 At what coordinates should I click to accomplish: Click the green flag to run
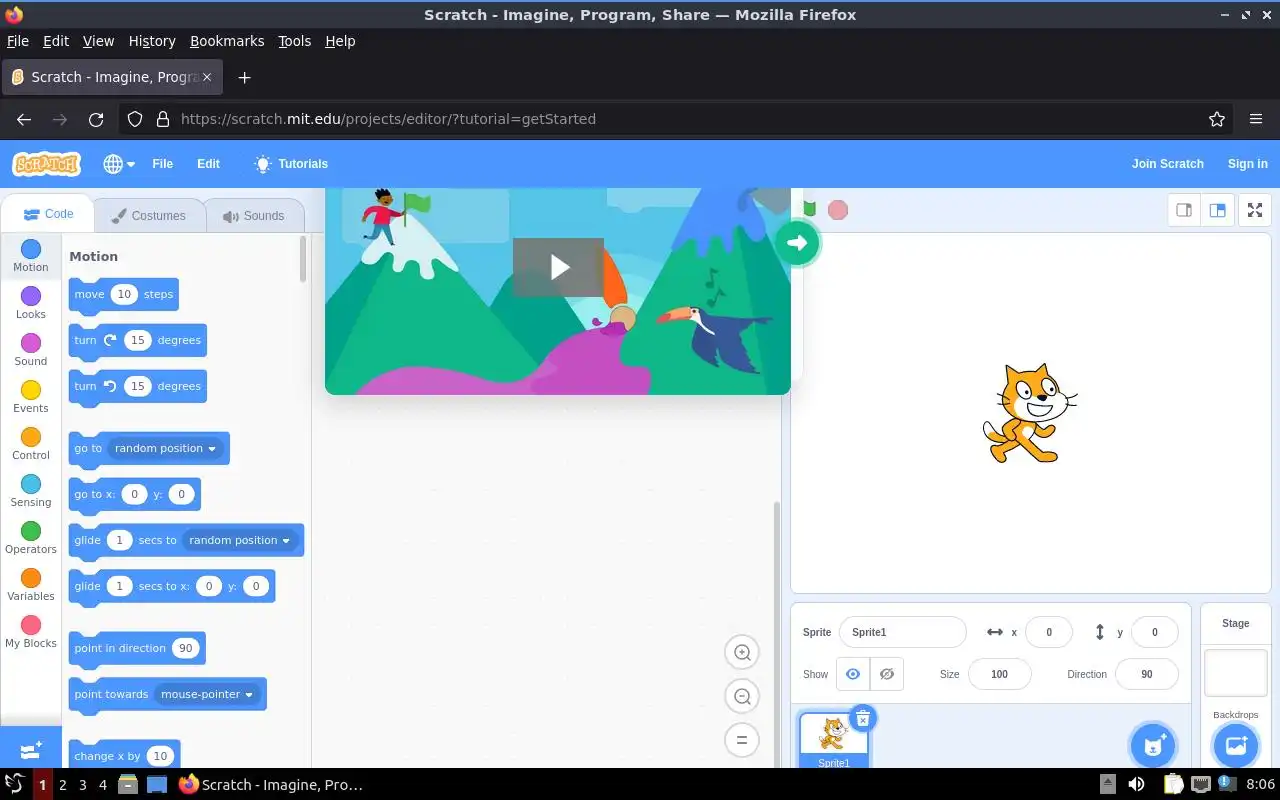coord(810,209)
